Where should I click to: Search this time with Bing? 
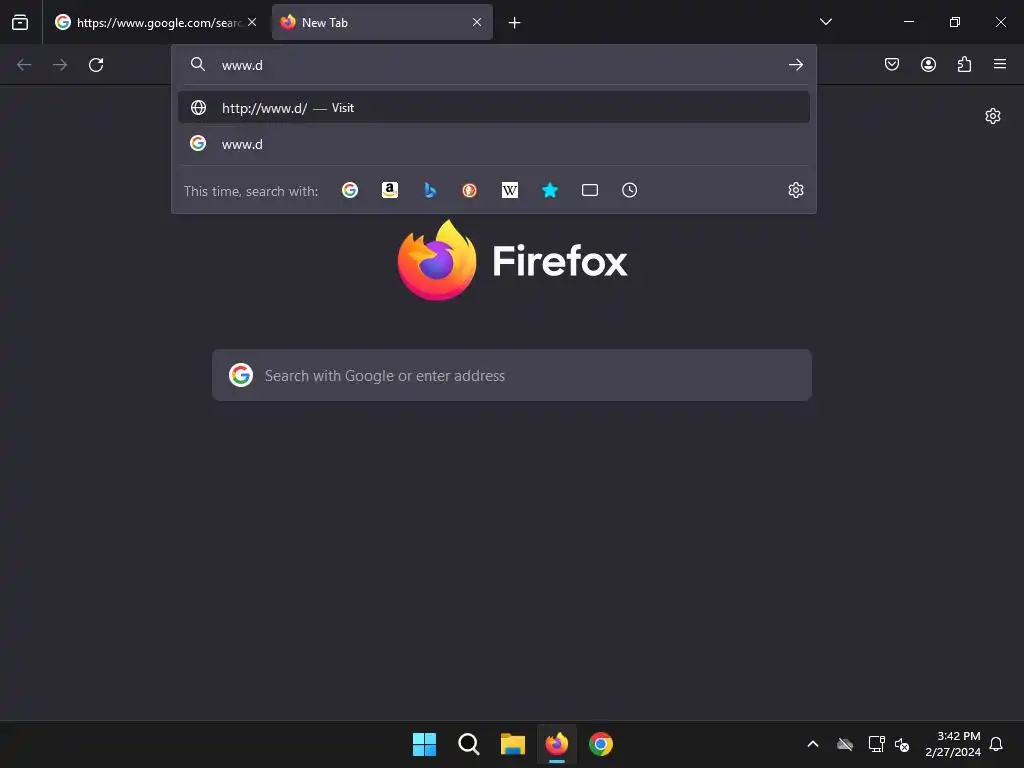point(430,190)
